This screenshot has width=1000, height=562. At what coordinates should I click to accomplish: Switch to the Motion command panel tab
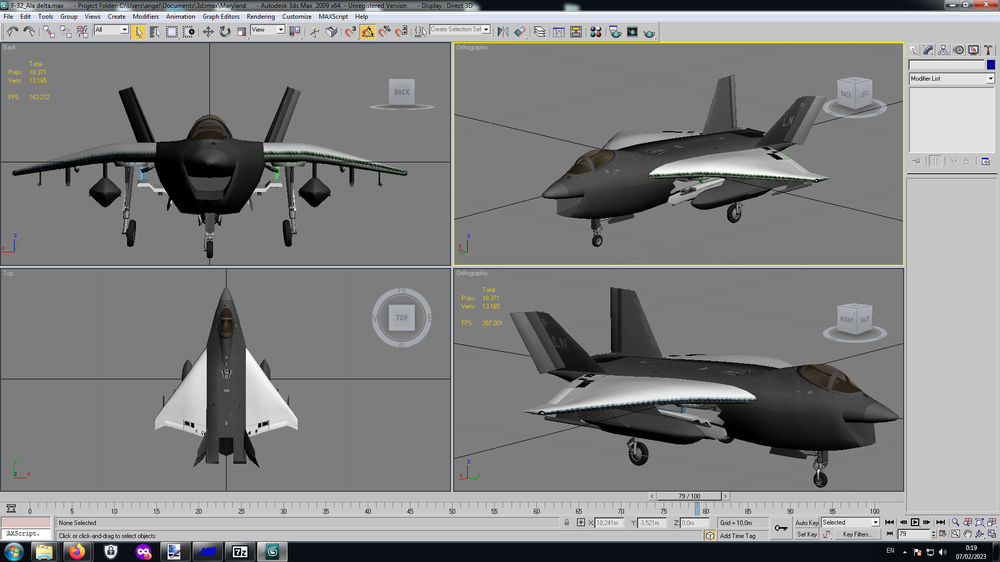[959, 50]
